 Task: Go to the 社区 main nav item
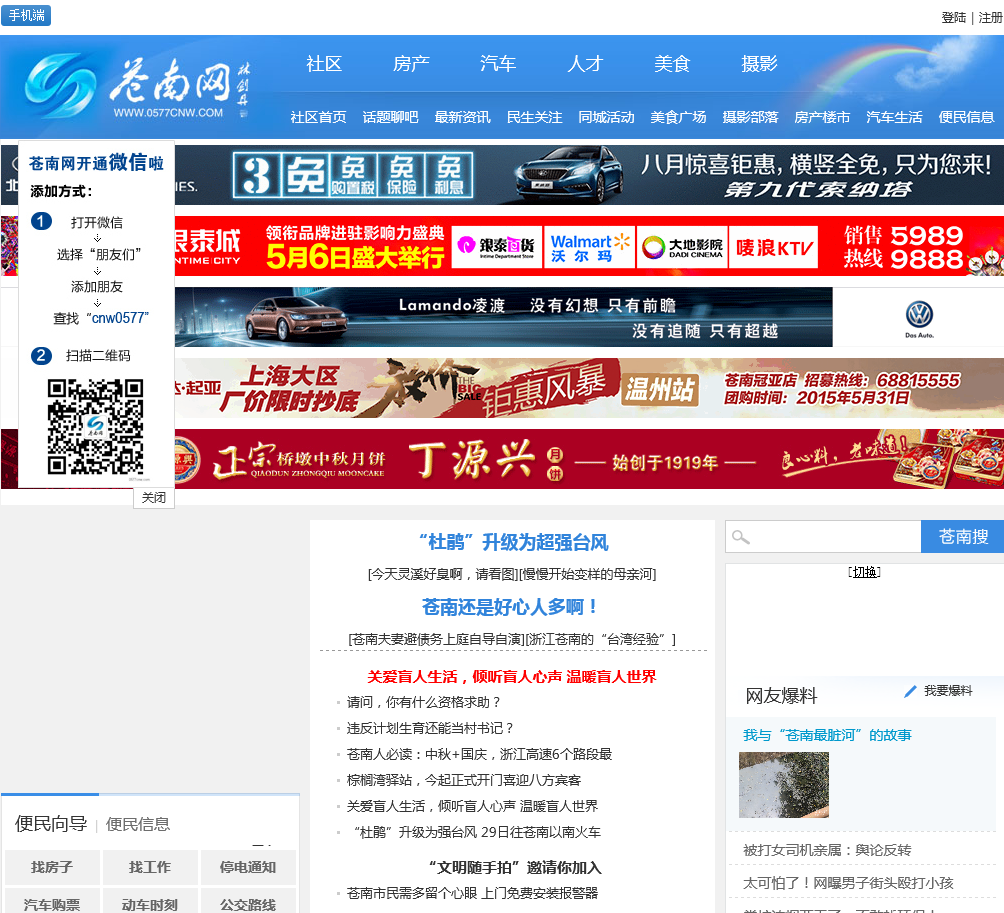tap(324, 63)
